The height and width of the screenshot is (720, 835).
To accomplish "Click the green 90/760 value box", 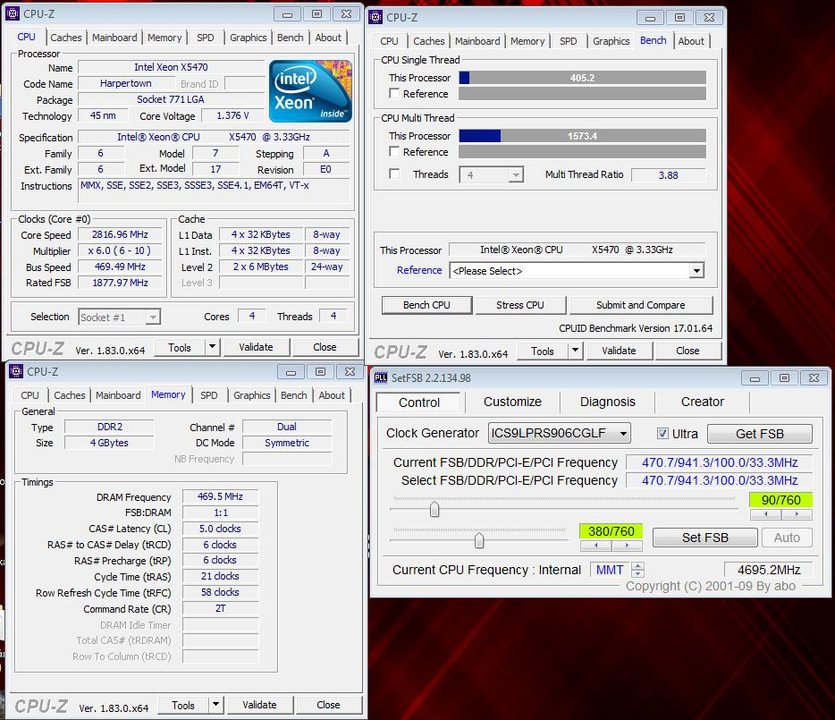I will [x=781, y=500].
